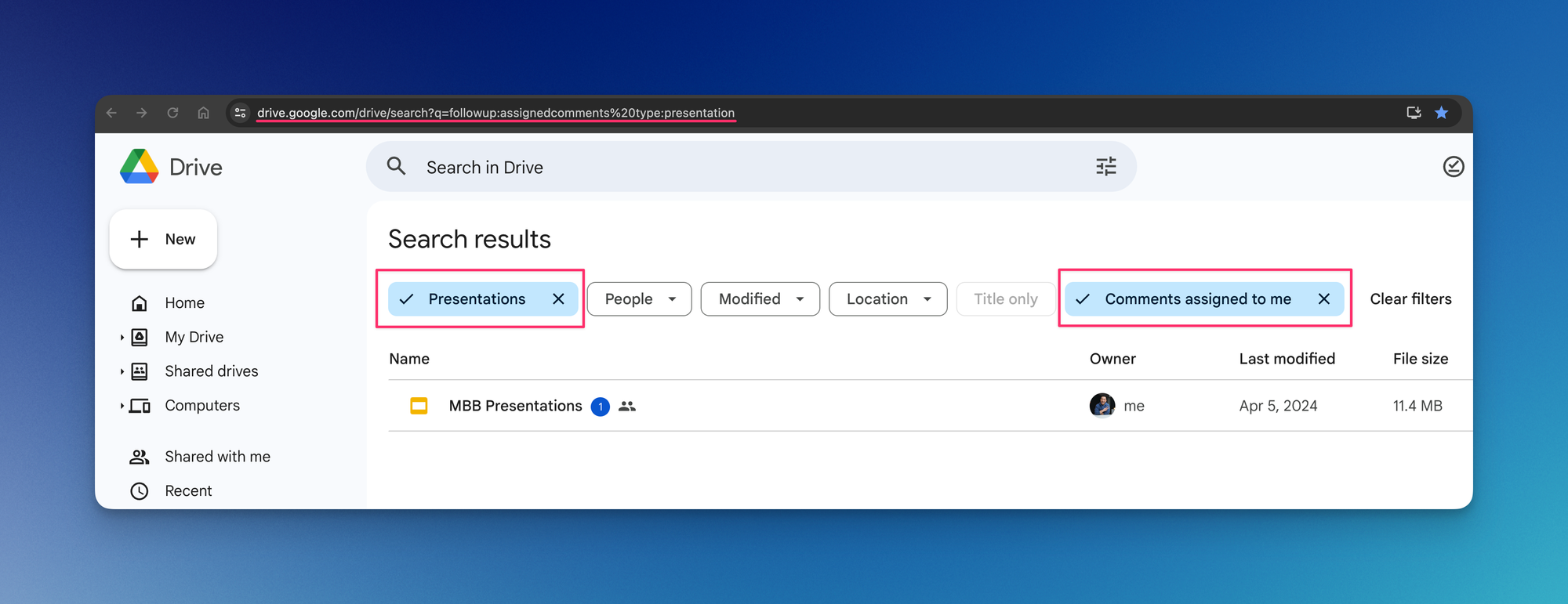Click the bookmark star icon

click(1441, 113)
